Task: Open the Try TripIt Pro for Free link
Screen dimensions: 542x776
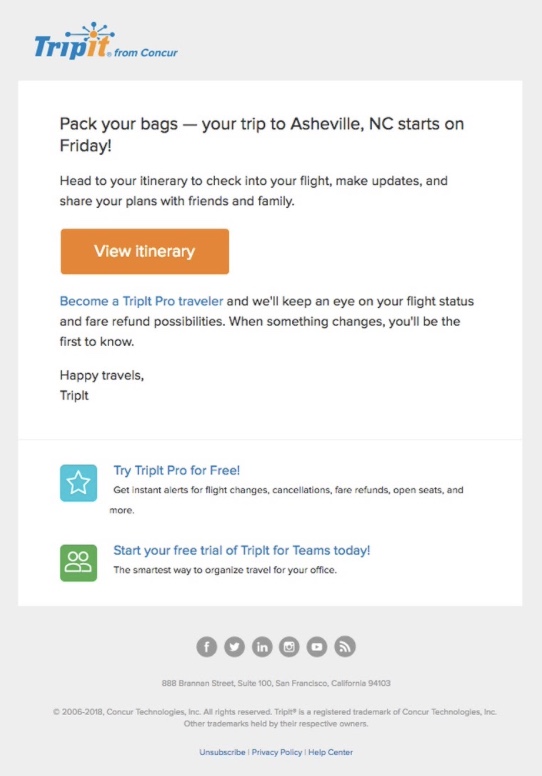Action: coord(177,470)
